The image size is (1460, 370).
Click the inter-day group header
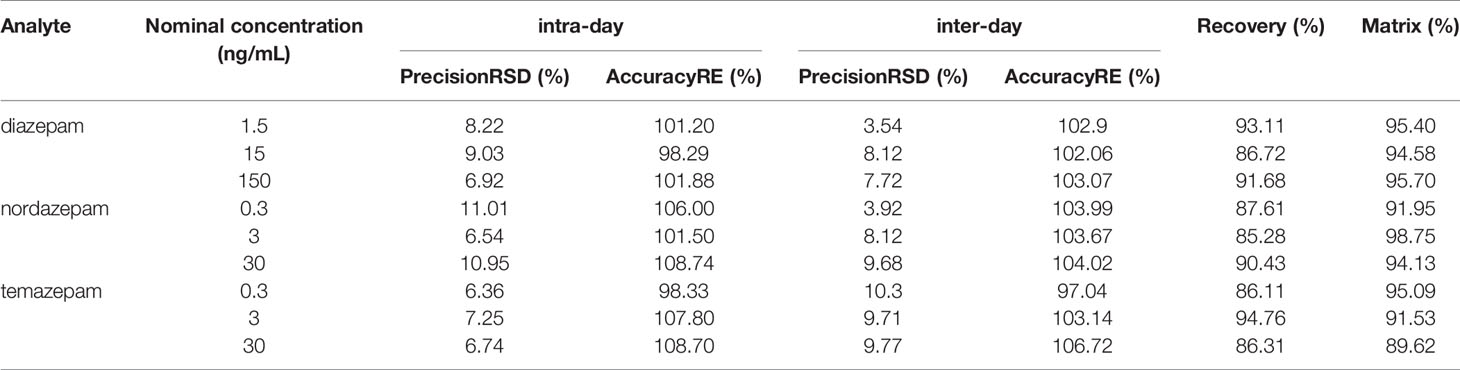coord(979,30)
